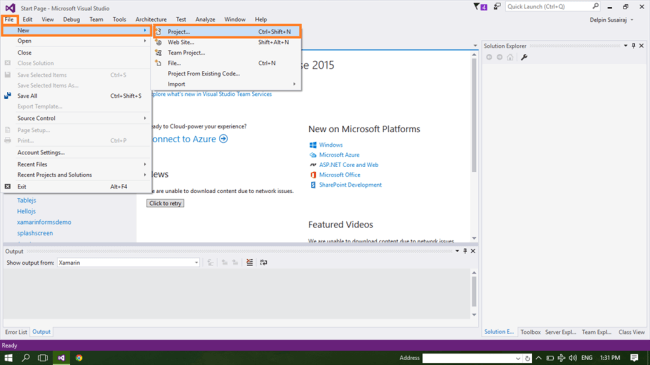Close the Output panel
The height and width of the screenshot is (365, 650).
(x=473, y=251)
